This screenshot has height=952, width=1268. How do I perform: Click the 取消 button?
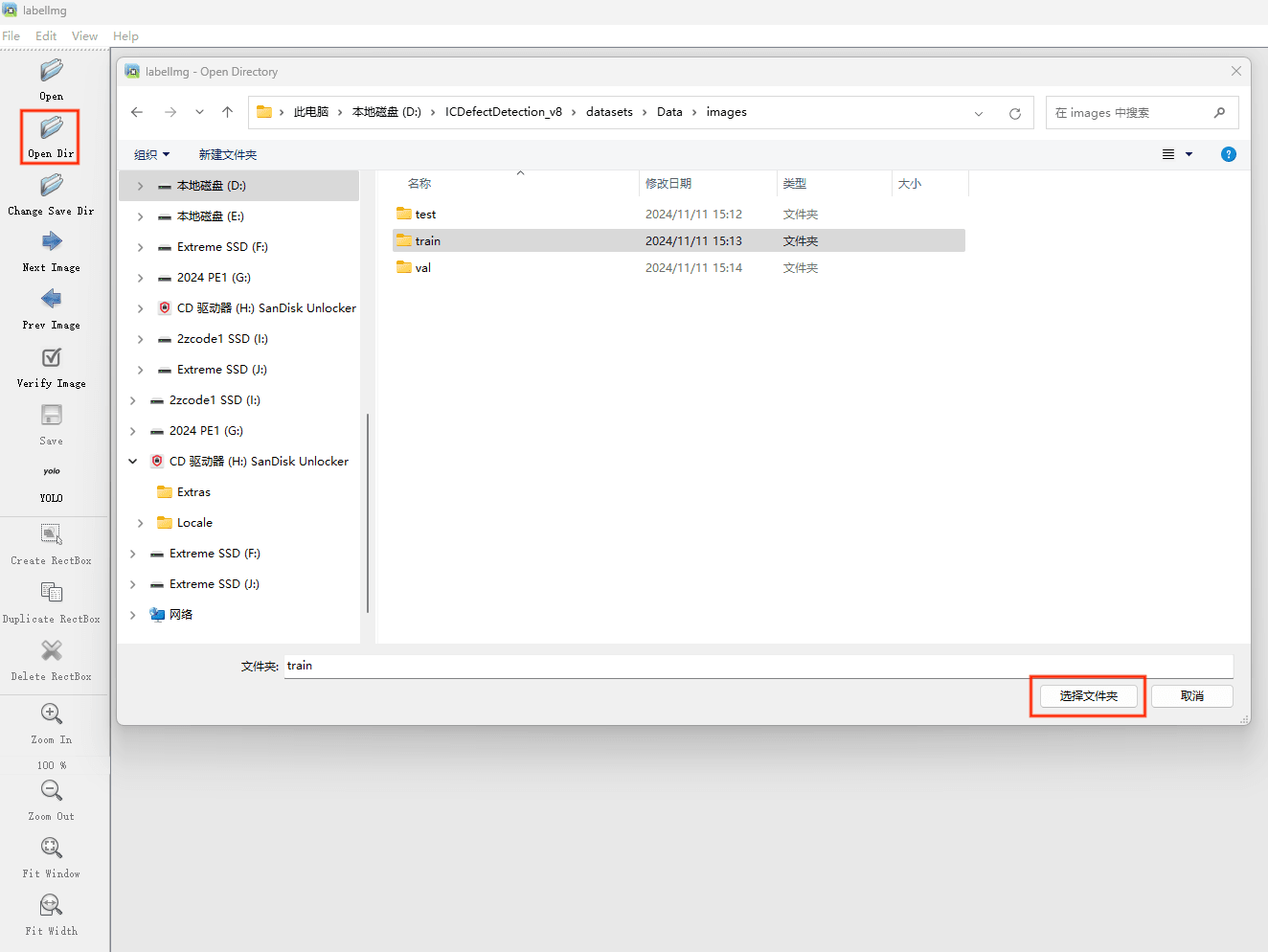click(x=1191, y=696)
